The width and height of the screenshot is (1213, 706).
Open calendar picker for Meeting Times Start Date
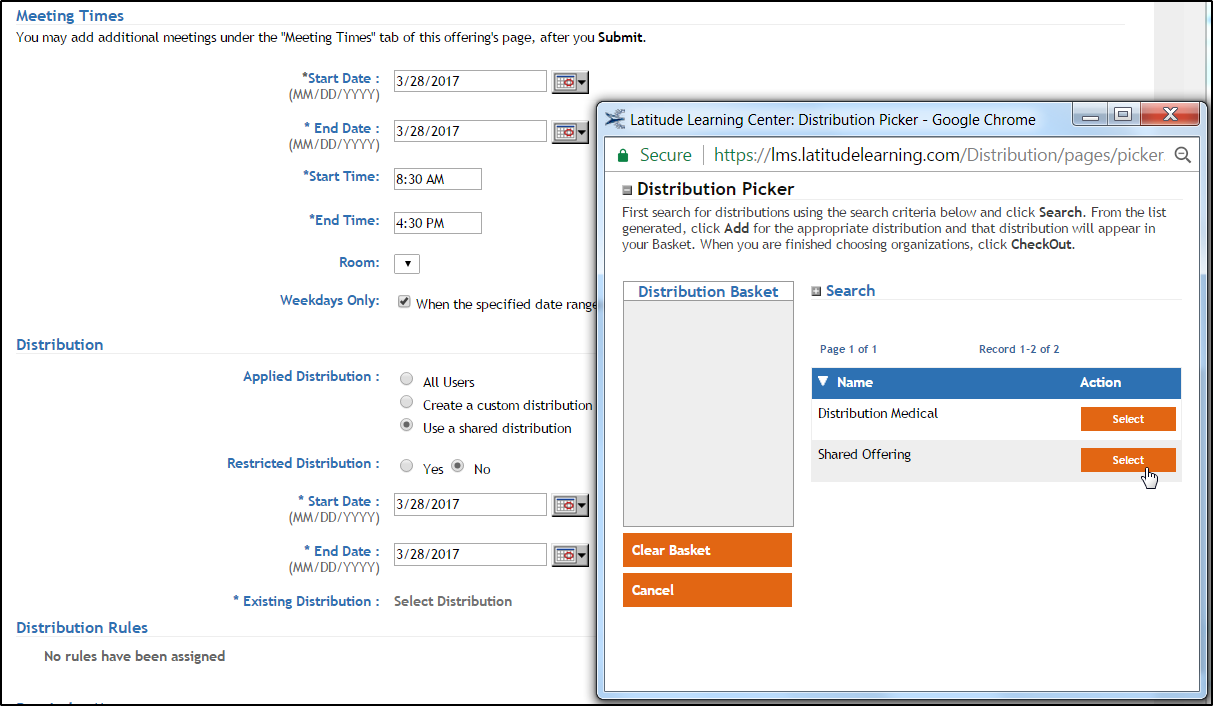click(x=570, y=82)
